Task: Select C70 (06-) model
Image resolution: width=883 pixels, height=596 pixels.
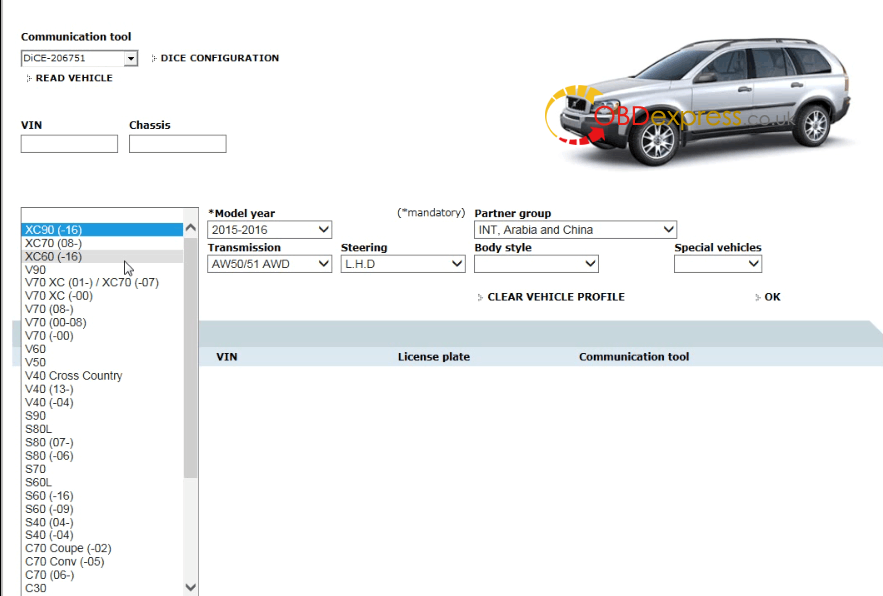Action: coord(102,575)
